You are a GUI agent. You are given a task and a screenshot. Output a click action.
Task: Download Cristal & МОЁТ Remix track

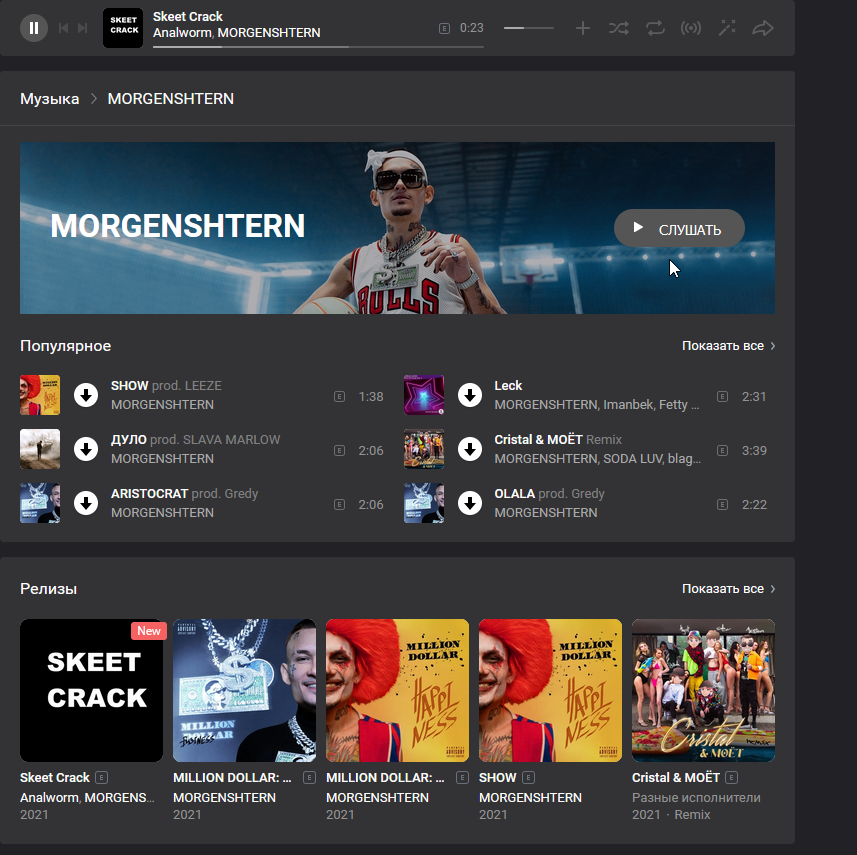(469, 449)
